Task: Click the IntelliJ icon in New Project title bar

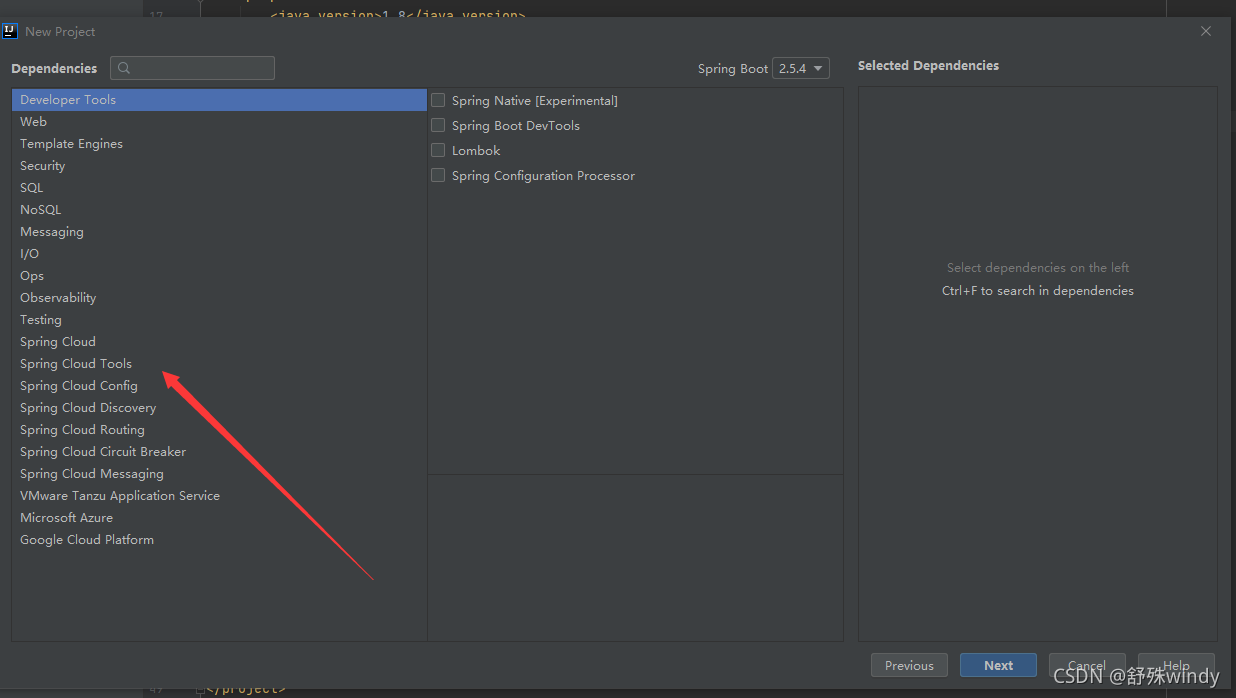Action: 10,31
